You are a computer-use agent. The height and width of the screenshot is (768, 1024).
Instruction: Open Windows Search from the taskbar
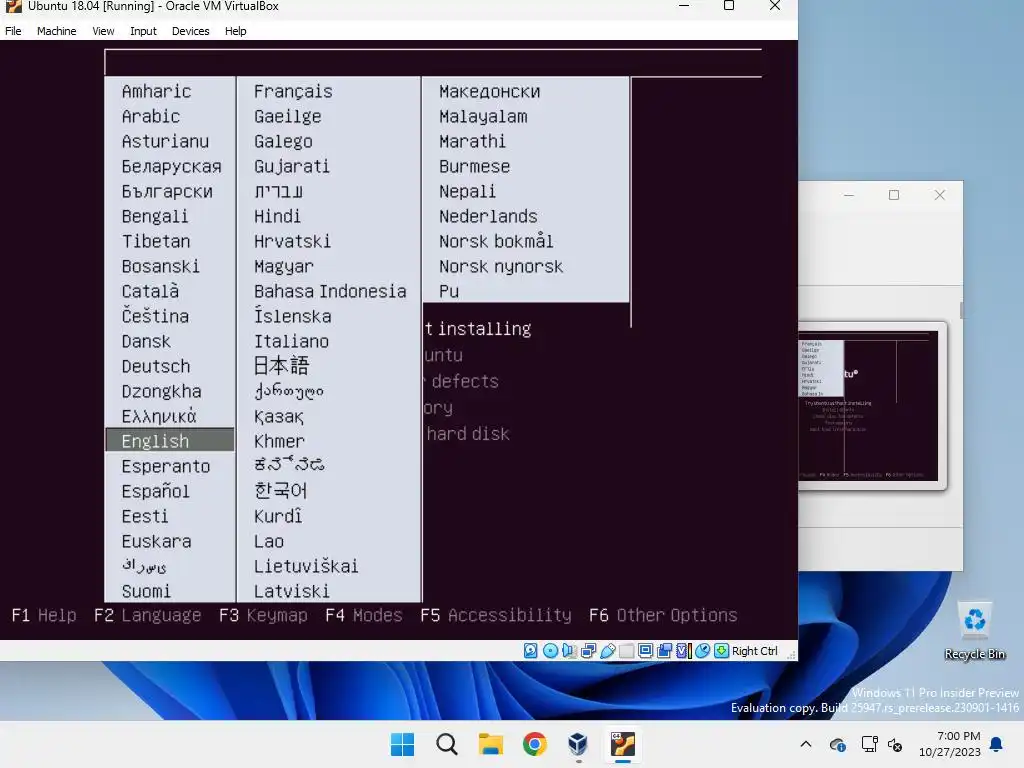tap(447, 744)
